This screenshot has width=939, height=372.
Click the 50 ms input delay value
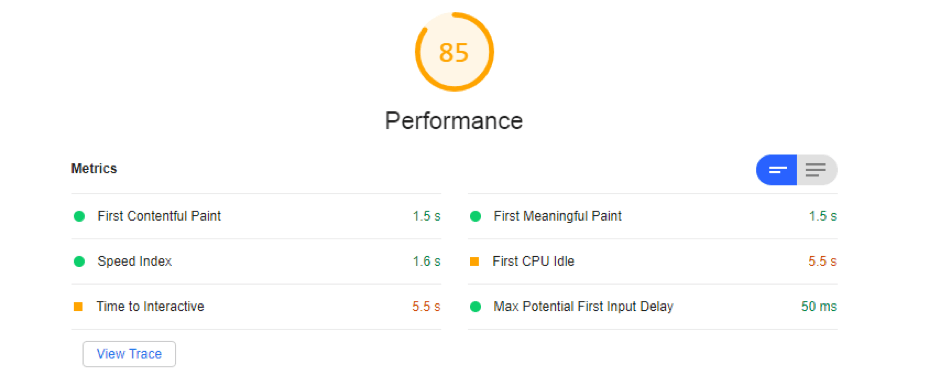(x=819, y=307)
